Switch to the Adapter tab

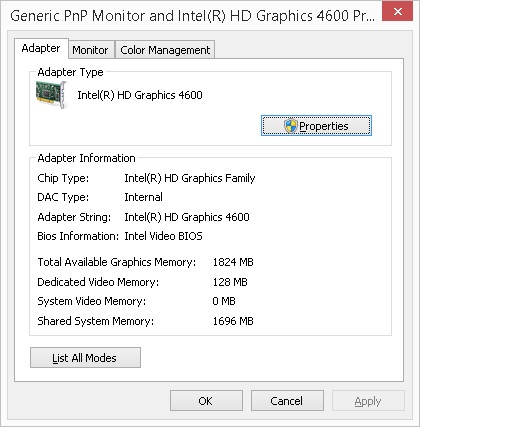tap(41, 48)
